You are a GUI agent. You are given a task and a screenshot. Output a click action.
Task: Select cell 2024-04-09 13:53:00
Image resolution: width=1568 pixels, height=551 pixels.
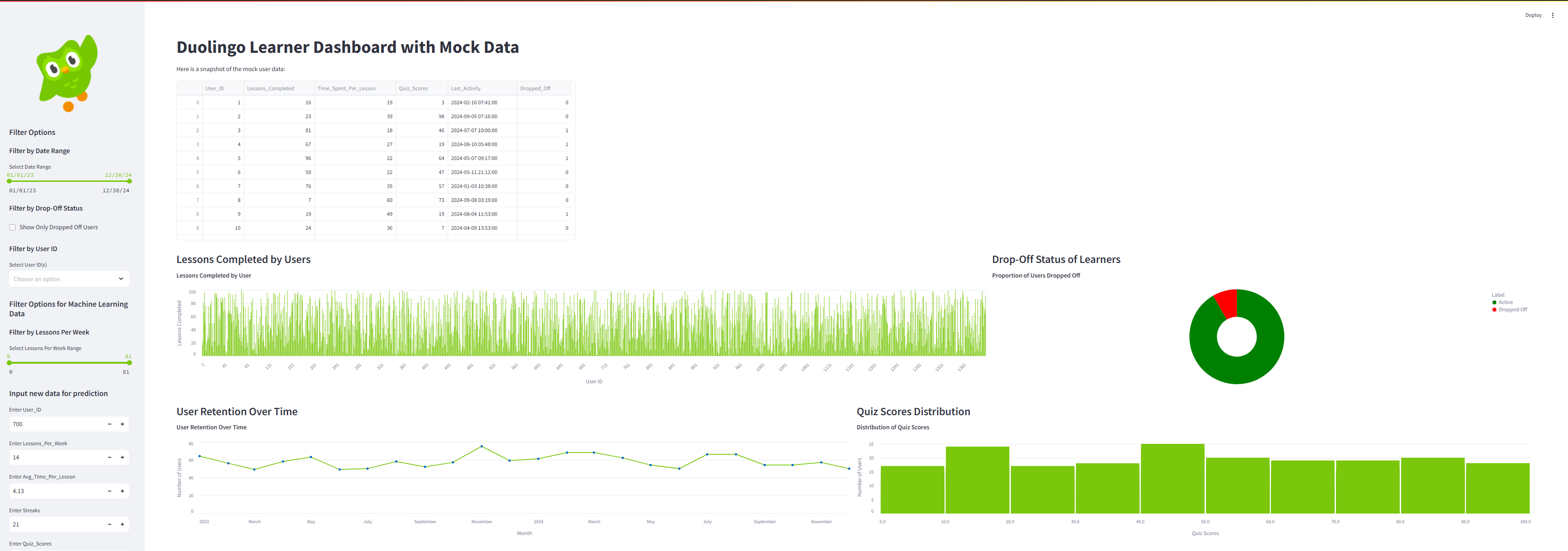coord(483,228)
